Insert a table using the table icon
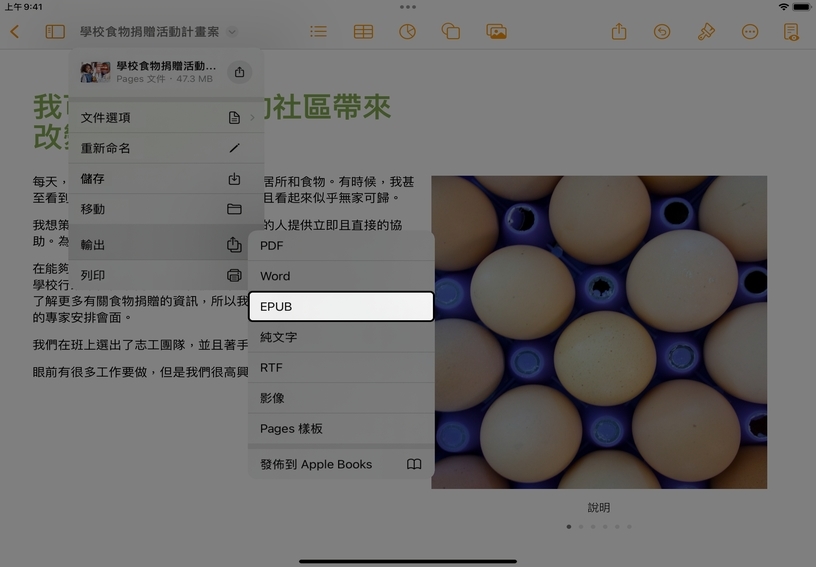816x567 pixels. pyautogui.click(x=363, y=32)
